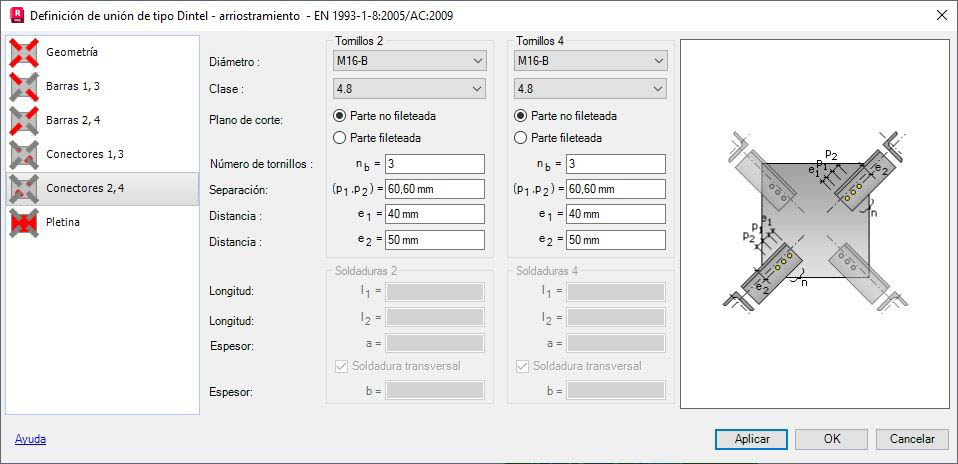Click Soldaduras 4 thickness a field
The image size is (958, 464).
click(616, 343)
